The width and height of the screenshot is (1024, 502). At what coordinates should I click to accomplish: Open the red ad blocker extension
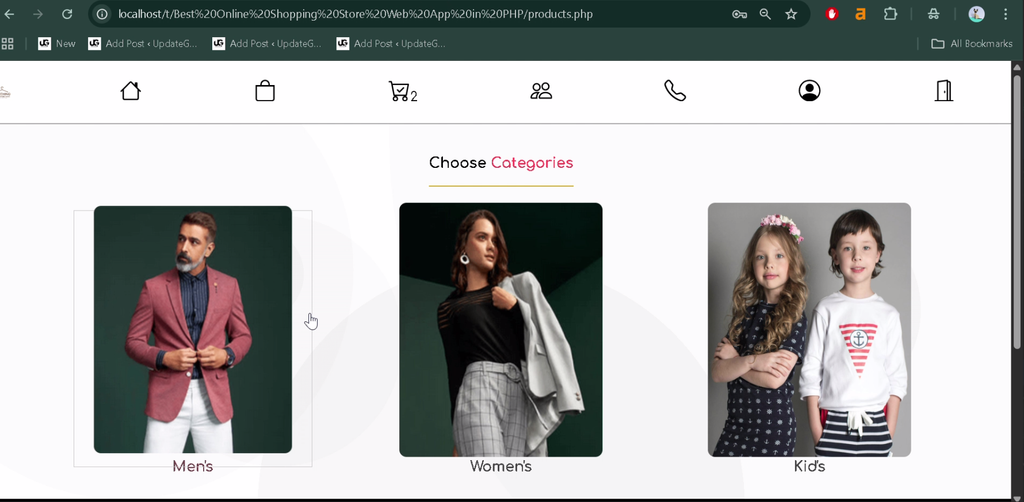click(x=832, y=14)
